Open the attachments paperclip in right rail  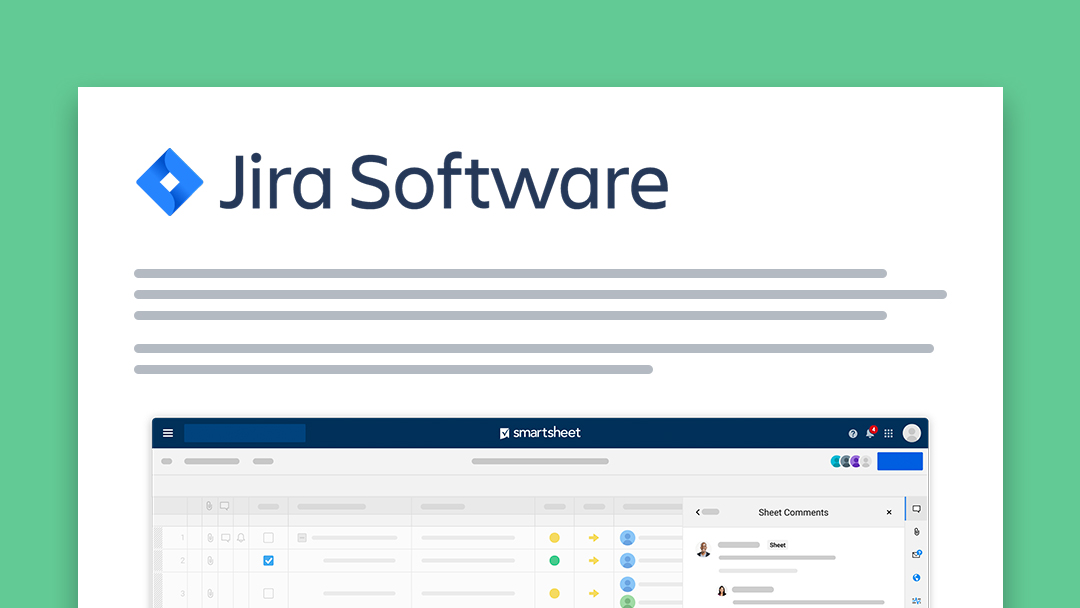(917, 532)
